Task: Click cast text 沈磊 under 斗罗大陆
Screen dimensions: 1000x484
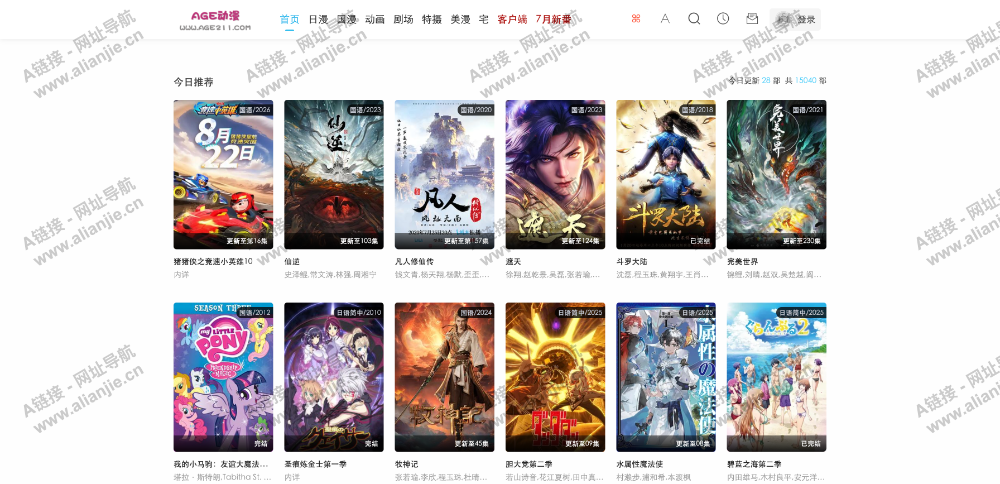Action: [x=622, y=275]
